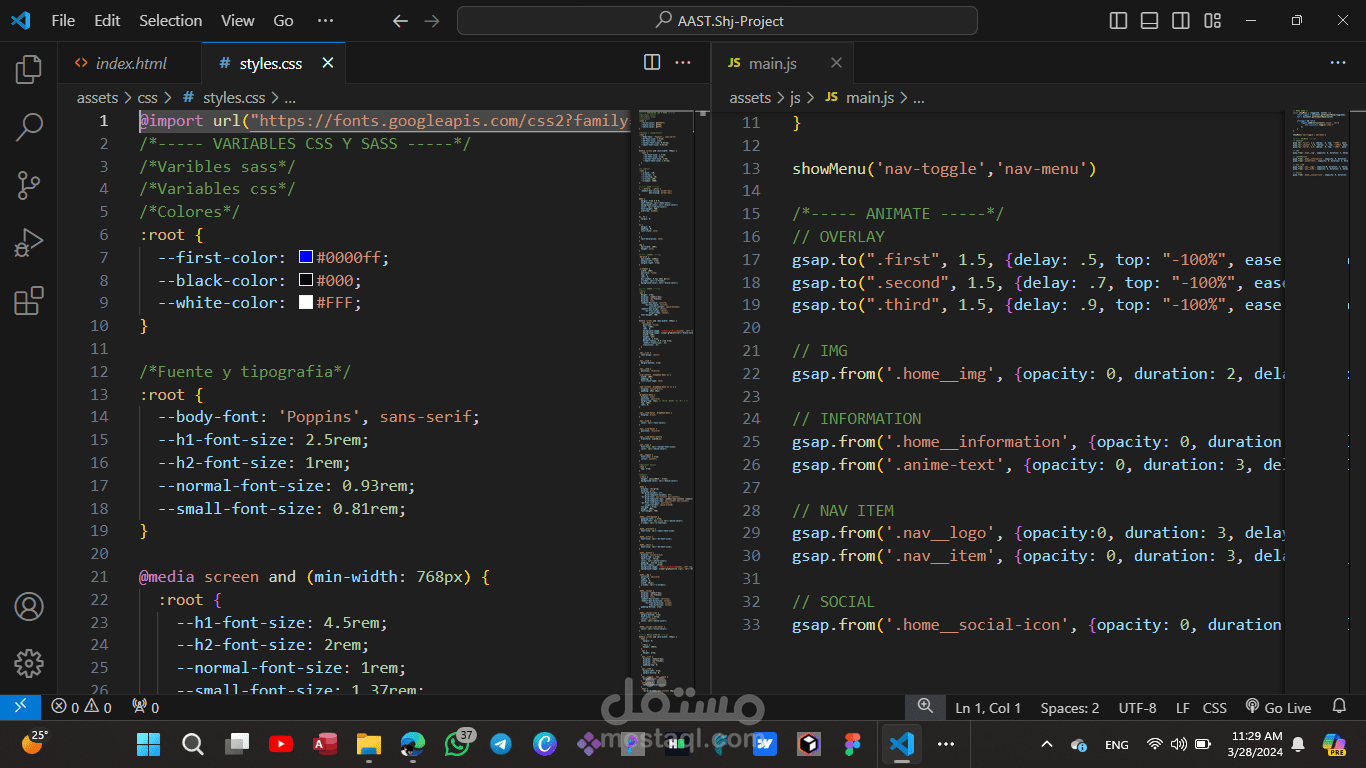
Task: Click the AAST.Shj-Project command center search
Action: coord(717,20)
